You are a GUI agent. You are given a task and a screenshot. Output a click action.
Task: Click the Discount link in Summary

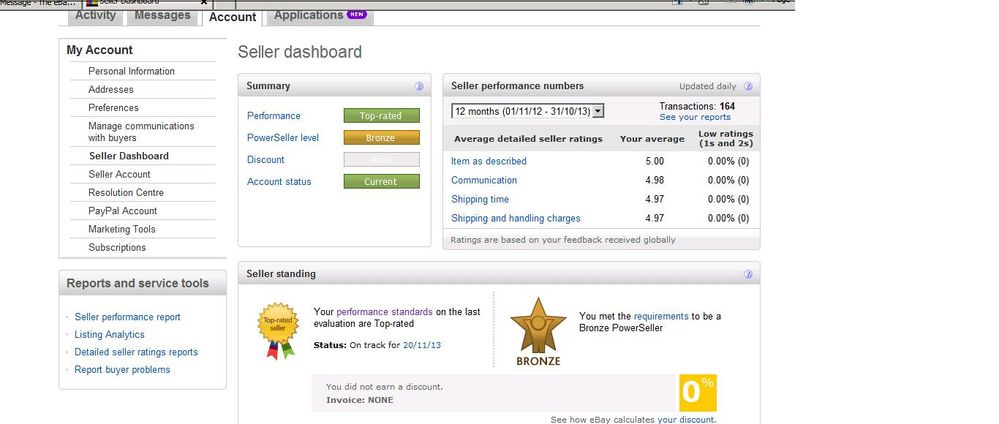pyautogui.click(x=266, y=160)
